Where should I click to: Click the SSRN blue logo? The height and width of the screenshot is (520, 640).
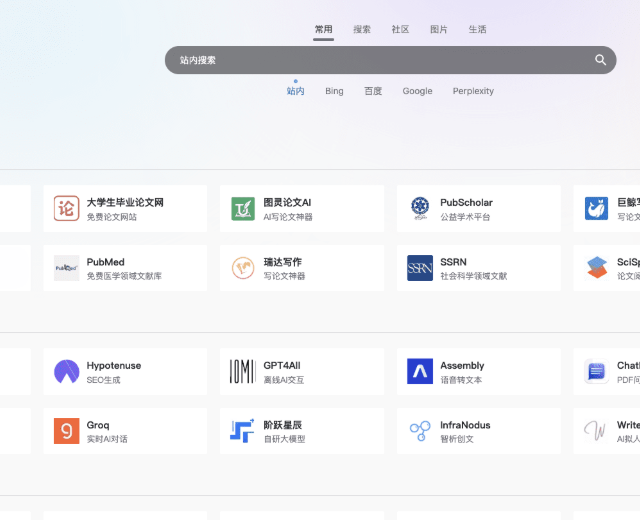pyautogui.click(x=420, y=268)
